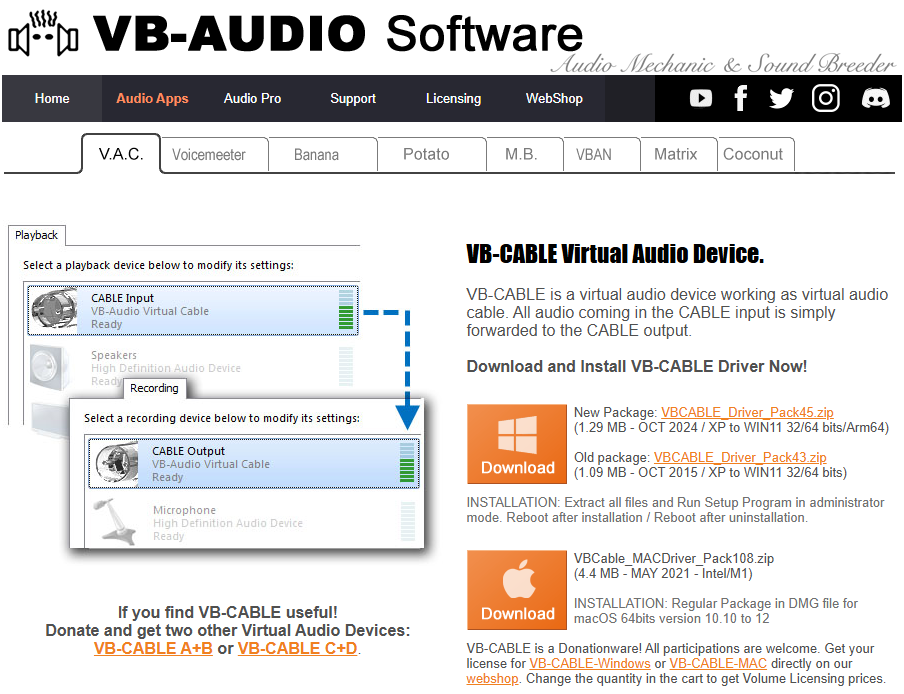Switch to the Matrix tab
Viewport: 904px width, 694px height.
click(679, 154)
